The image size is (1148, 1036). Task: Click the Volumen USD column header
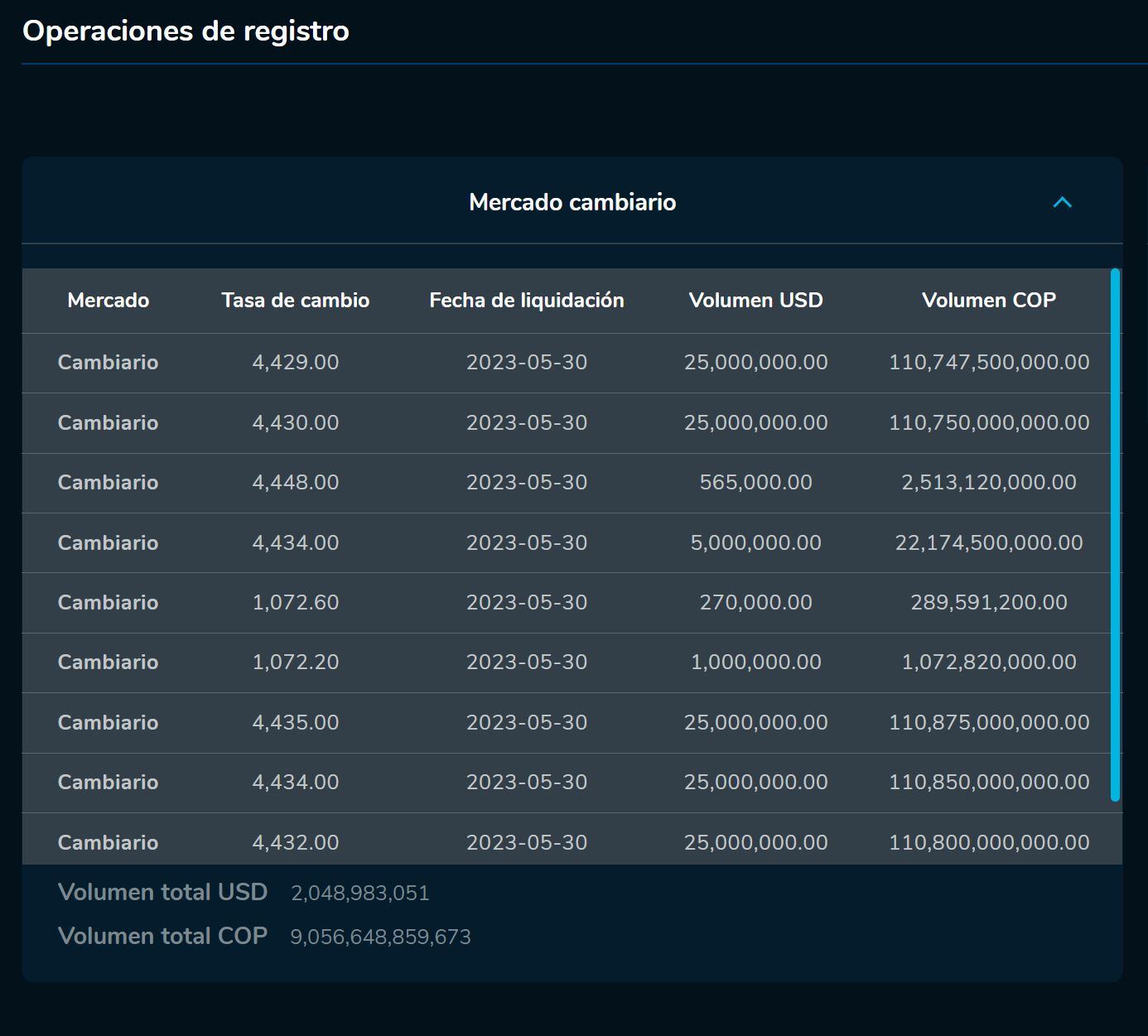[755, 300]
